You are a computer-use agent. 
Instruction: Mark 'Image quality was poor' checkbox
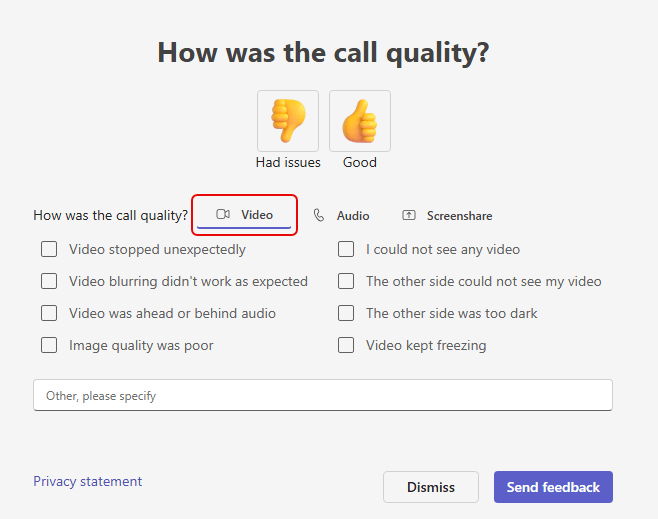(49, 345)
